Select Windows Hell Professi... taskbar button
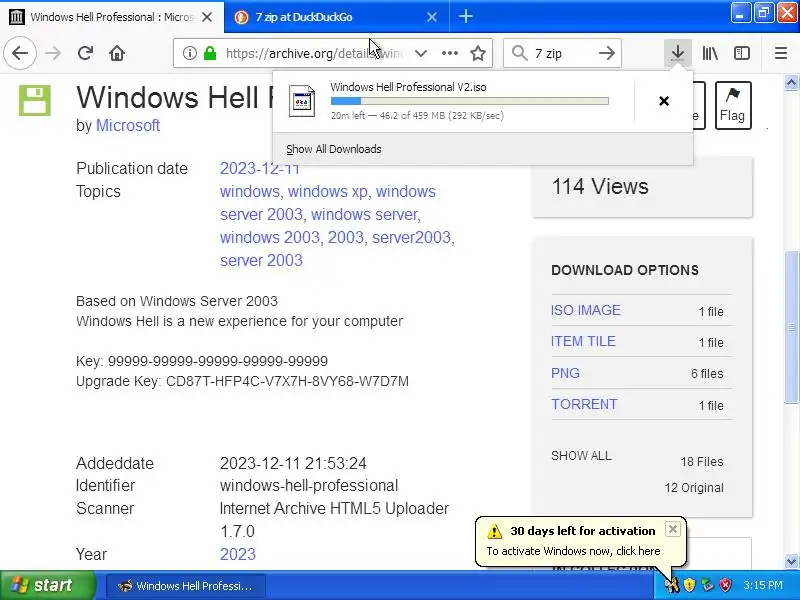The width and height of the screenshot is (800, 600). [x=186, y=586]
